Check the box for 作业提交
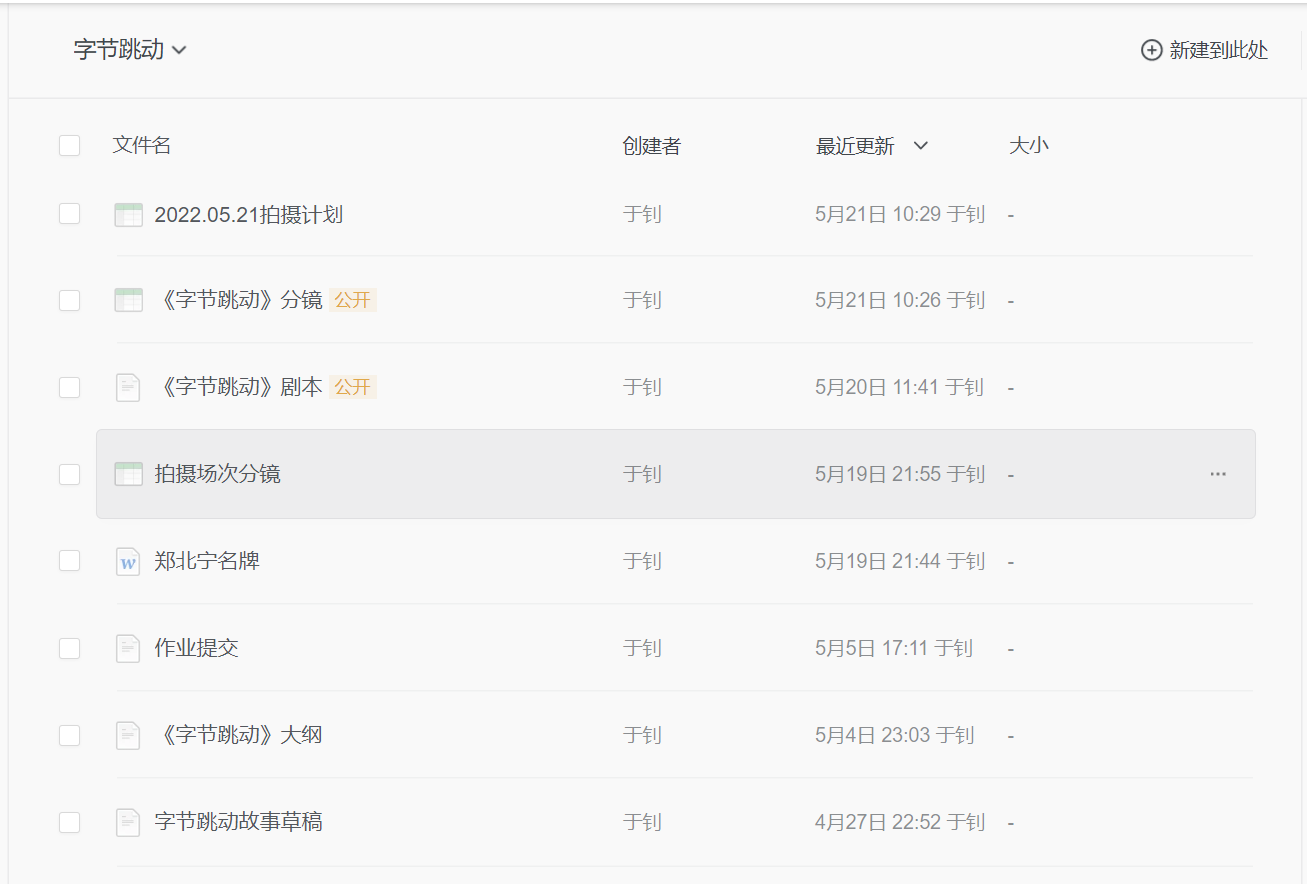This screenshot has width=1307, height=884. click(x=69, y=648)
